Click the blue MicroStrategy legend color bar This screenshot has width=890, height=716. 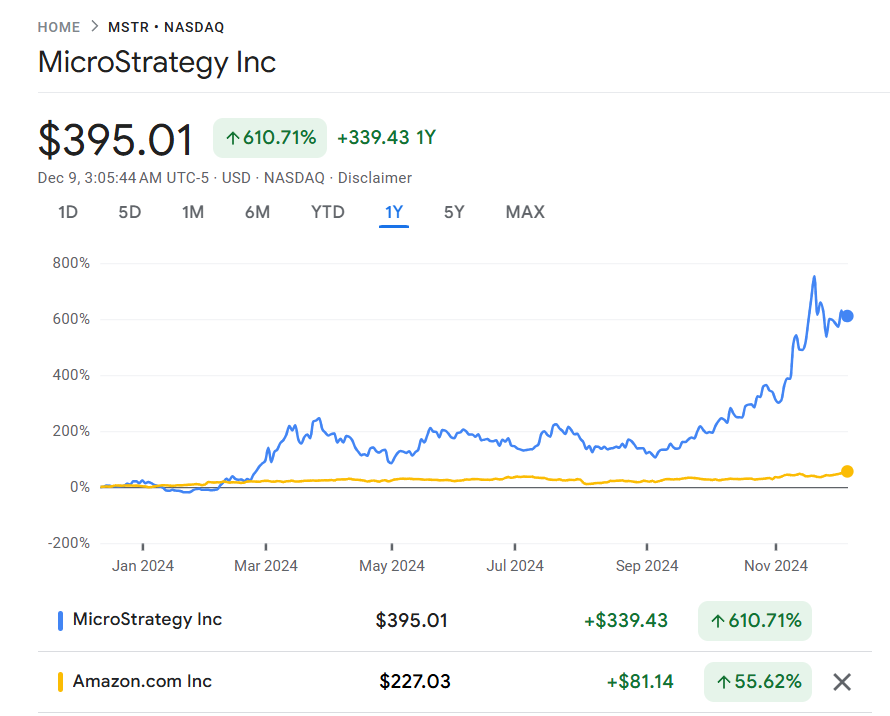tap(61, 620)
